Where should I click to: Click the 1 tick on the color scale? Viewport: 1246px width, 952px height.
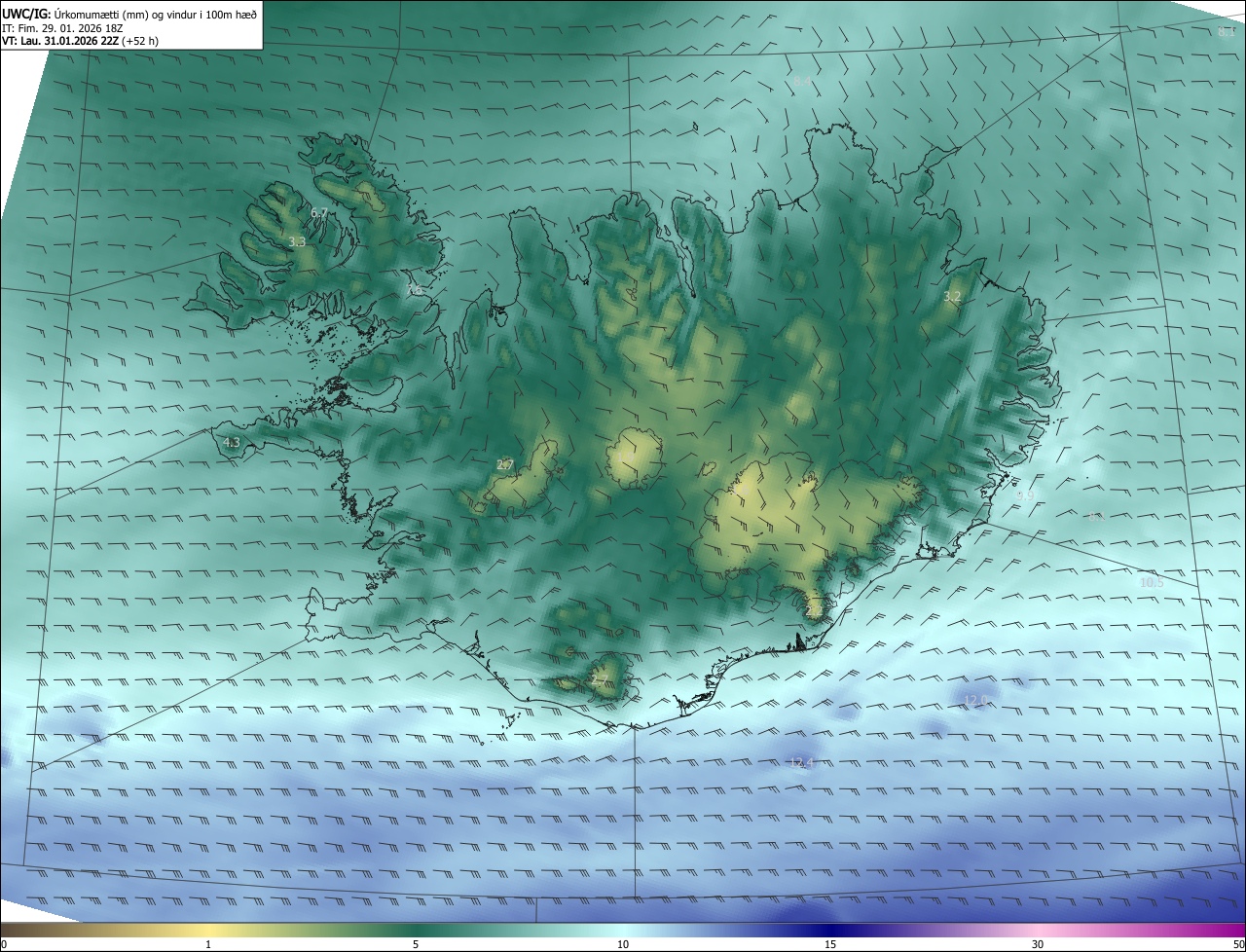click(208, 944)
